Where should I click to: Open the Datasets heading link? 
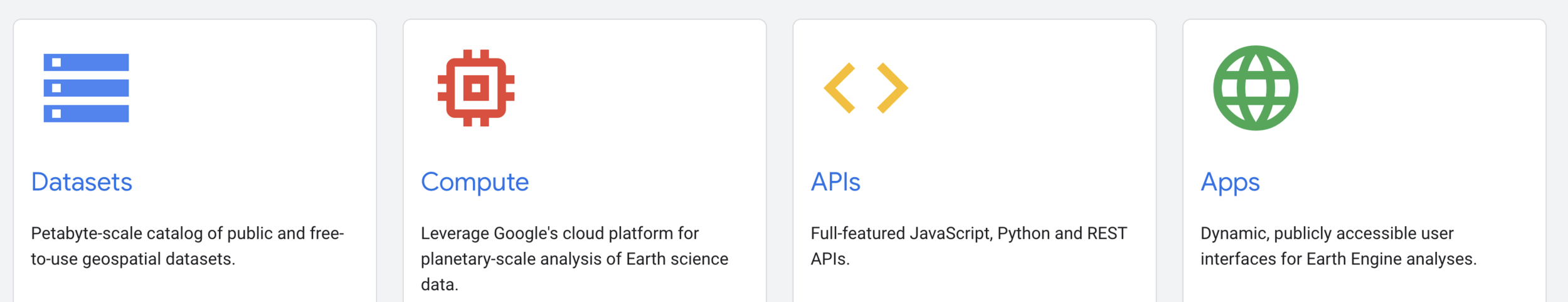[x=82, y=182]
